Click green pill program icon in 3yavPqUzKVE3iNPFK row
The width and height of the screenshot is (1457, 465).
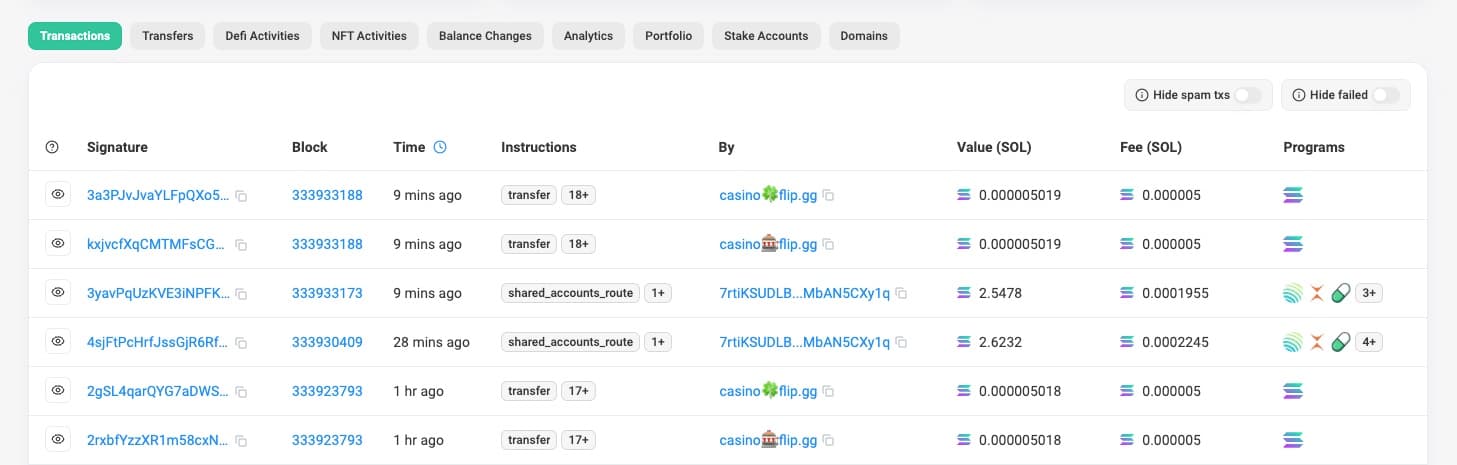(1341, 293)
